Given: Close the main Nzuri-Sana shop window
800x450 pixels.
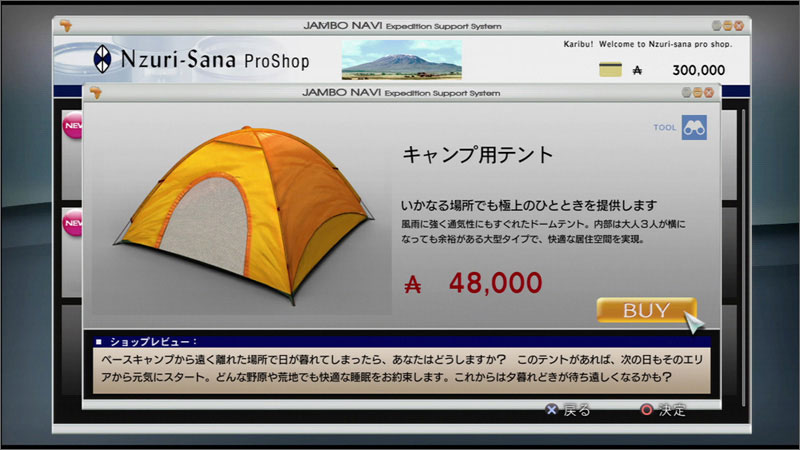Looking at the screenshot, I should coord(739,25).
